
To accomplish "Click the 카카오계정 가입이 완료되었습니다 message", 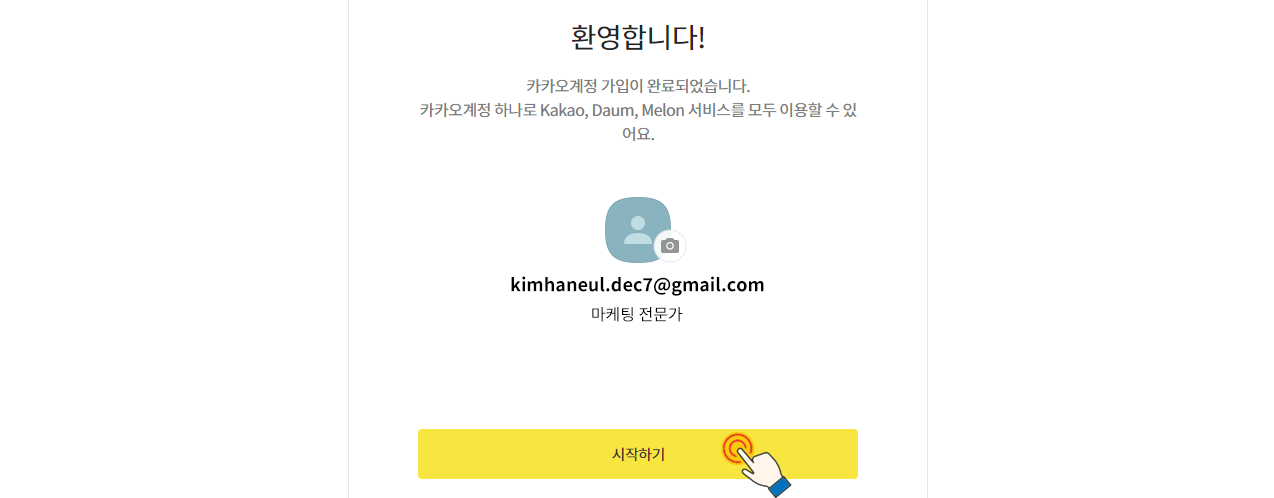I will tap(638, 85).
